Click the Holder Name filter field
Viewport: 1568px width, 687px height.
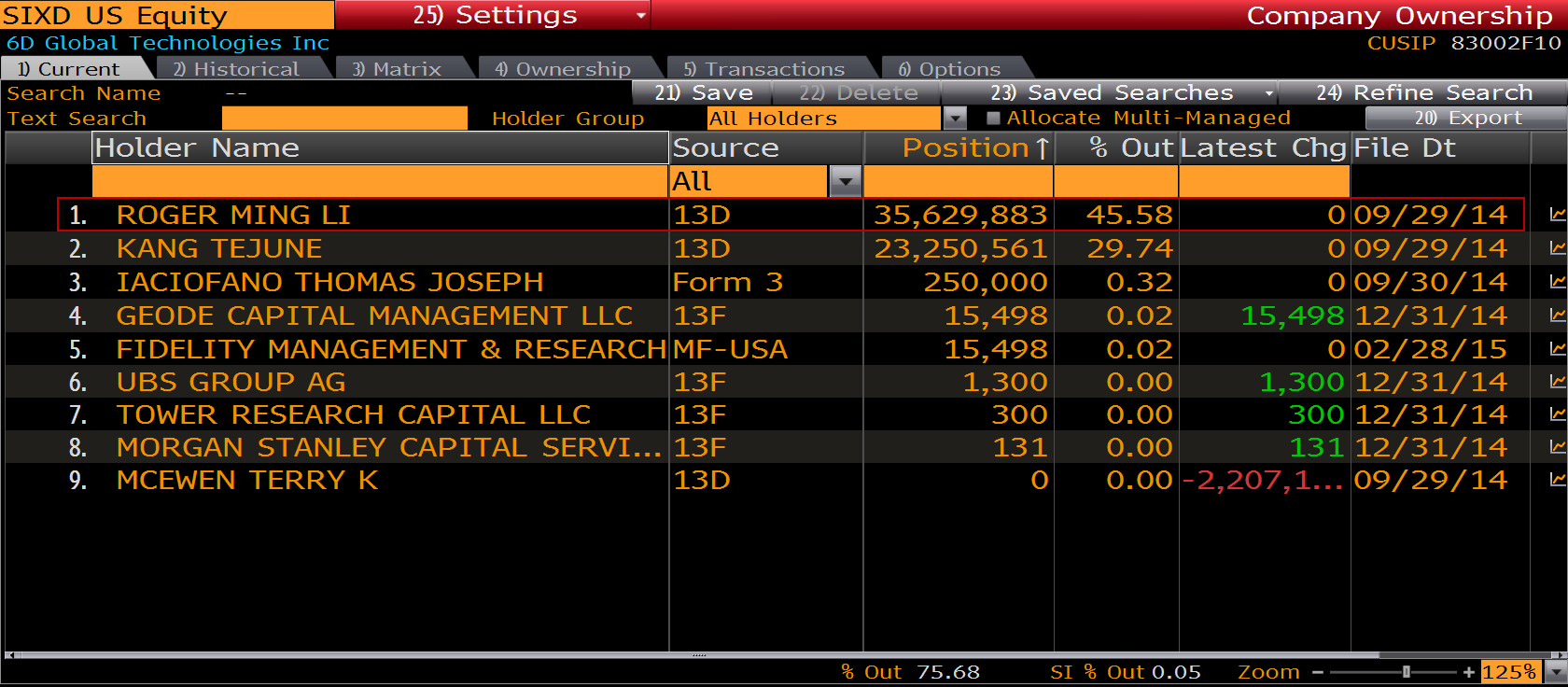(x=380, y=181)
